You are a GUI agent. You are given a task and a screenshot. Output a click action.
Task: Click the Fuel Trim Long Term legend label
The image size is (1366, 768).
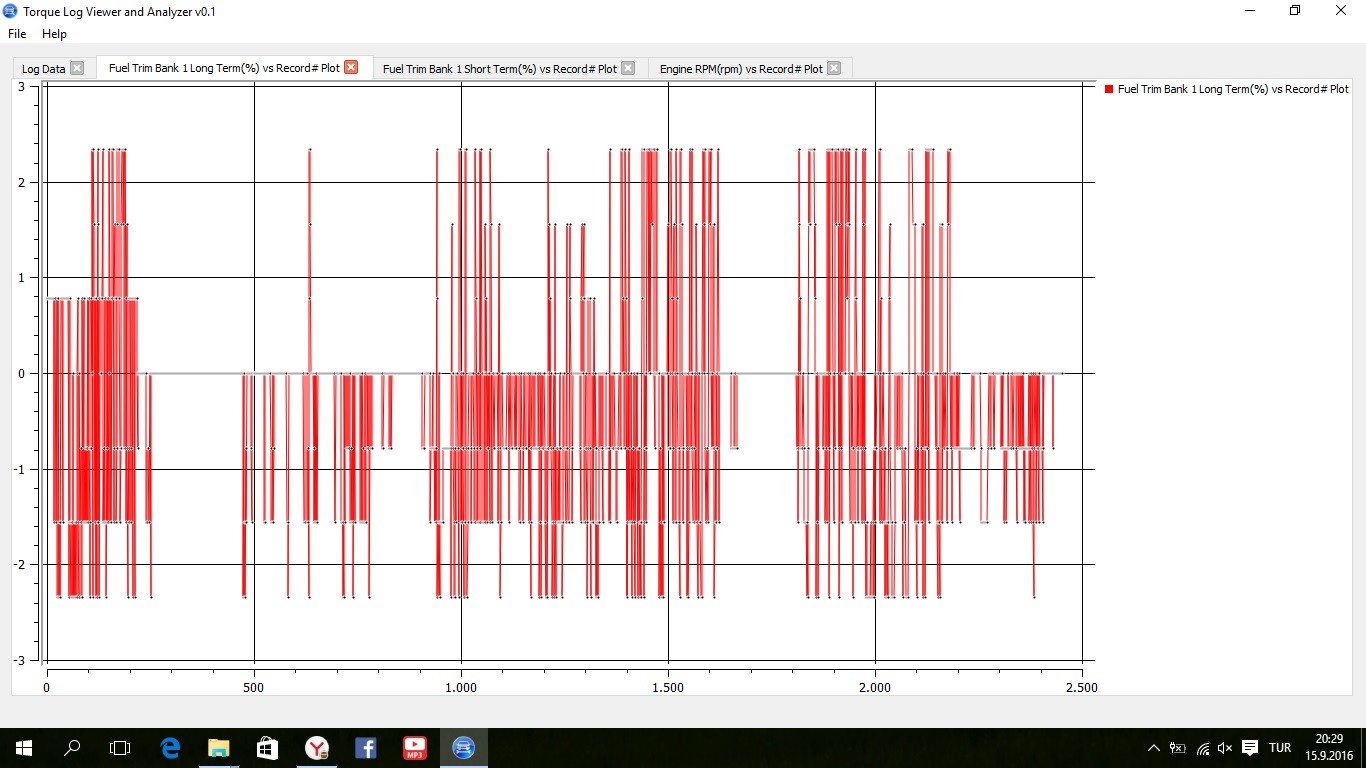pos(1232,89)
